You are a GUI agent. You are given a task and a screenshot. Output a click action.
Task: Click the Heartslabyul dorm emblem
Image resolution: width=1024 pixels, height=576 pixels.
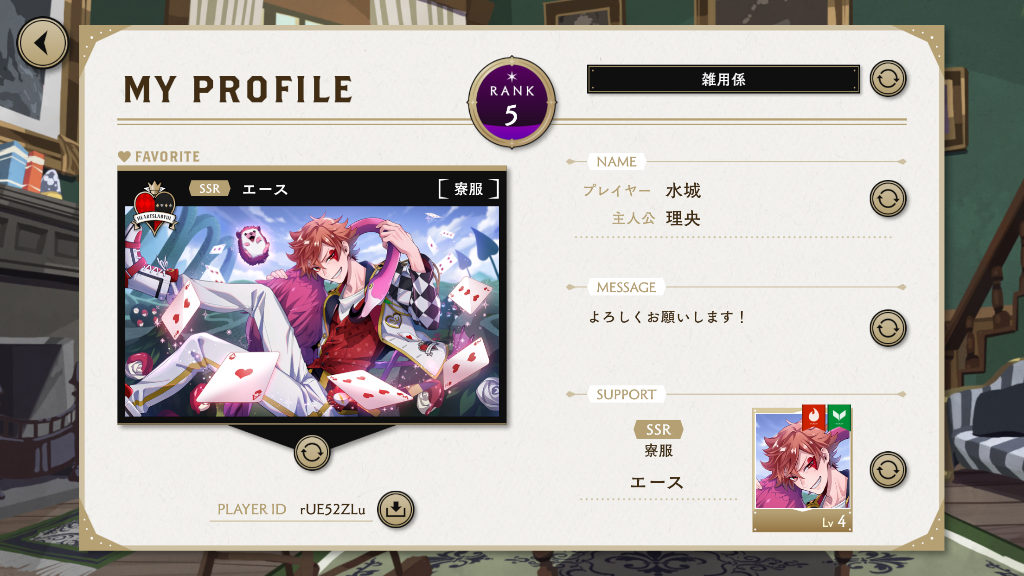pyautogui.click(x=154, y=208)
